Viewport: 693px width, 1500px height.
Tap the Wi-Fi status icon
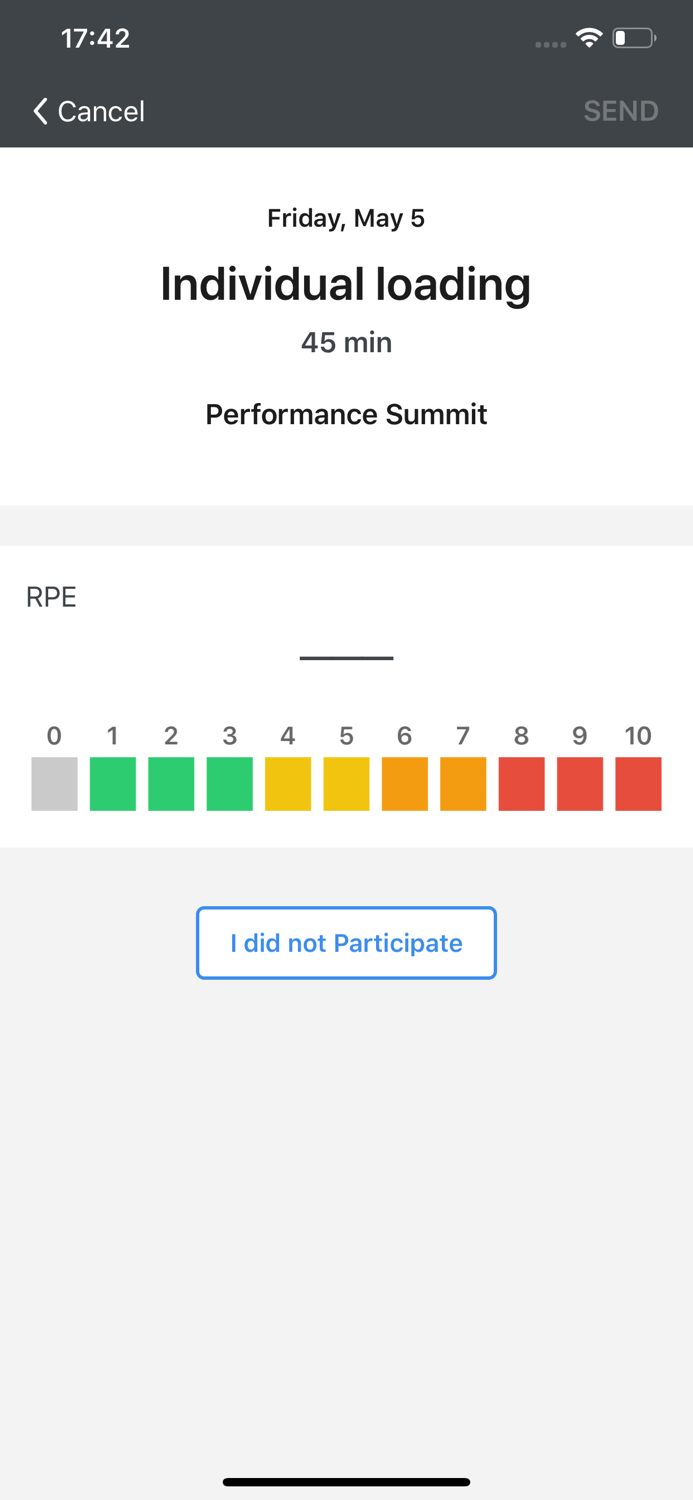589,38
